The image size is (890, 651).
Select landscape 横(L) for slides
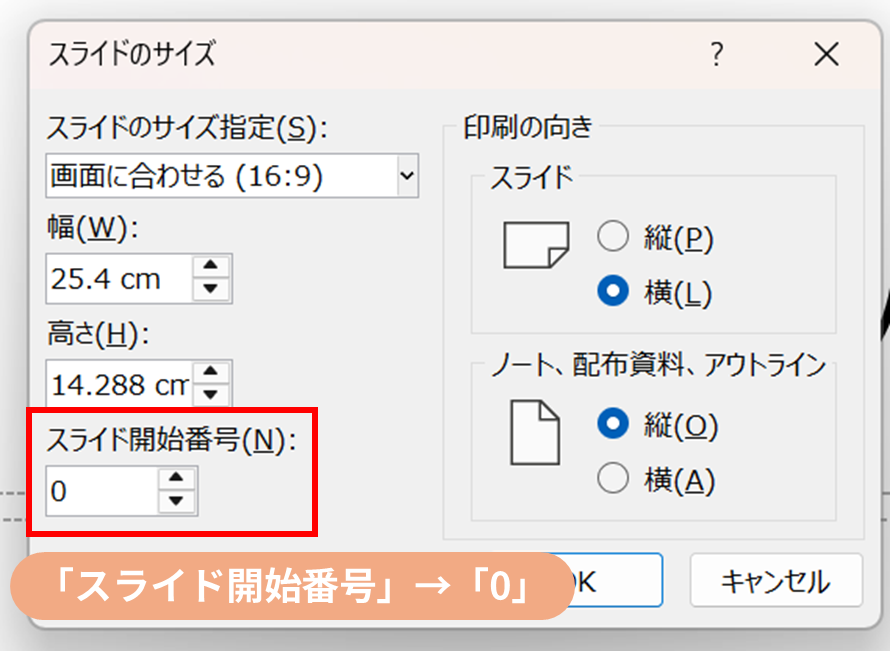click(x=612, y=292)
